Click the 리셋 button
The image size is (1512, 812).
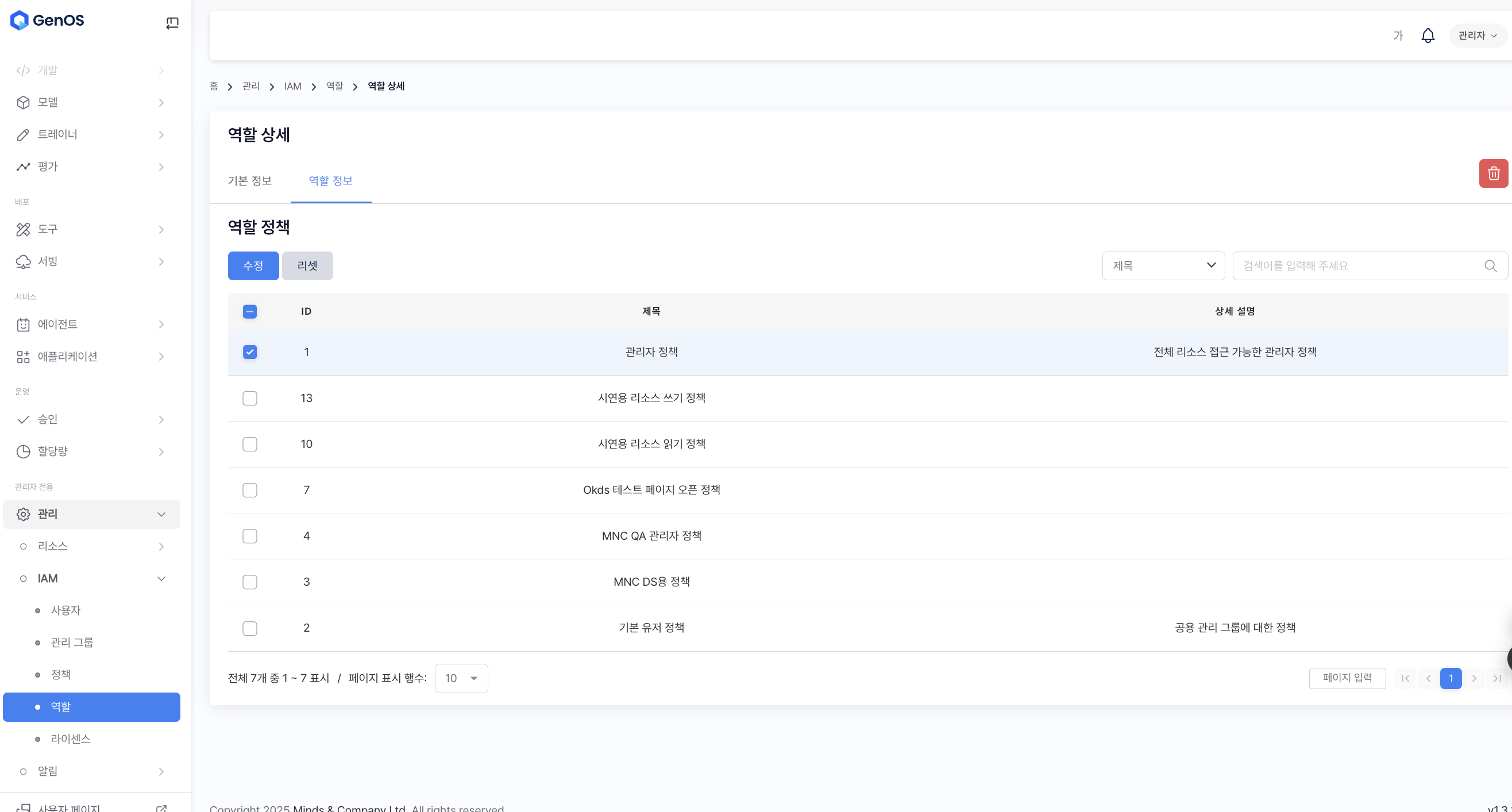pos(307,266)
